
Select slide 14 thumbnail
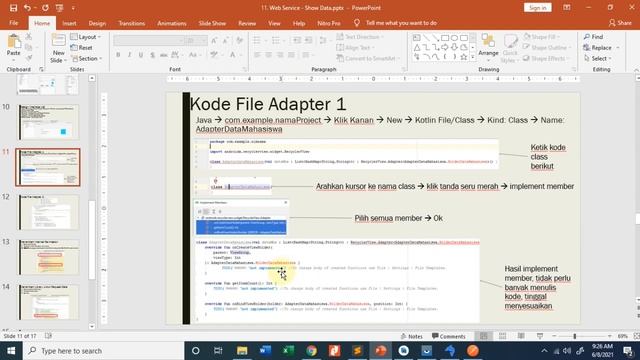click(x=48, y=302)
